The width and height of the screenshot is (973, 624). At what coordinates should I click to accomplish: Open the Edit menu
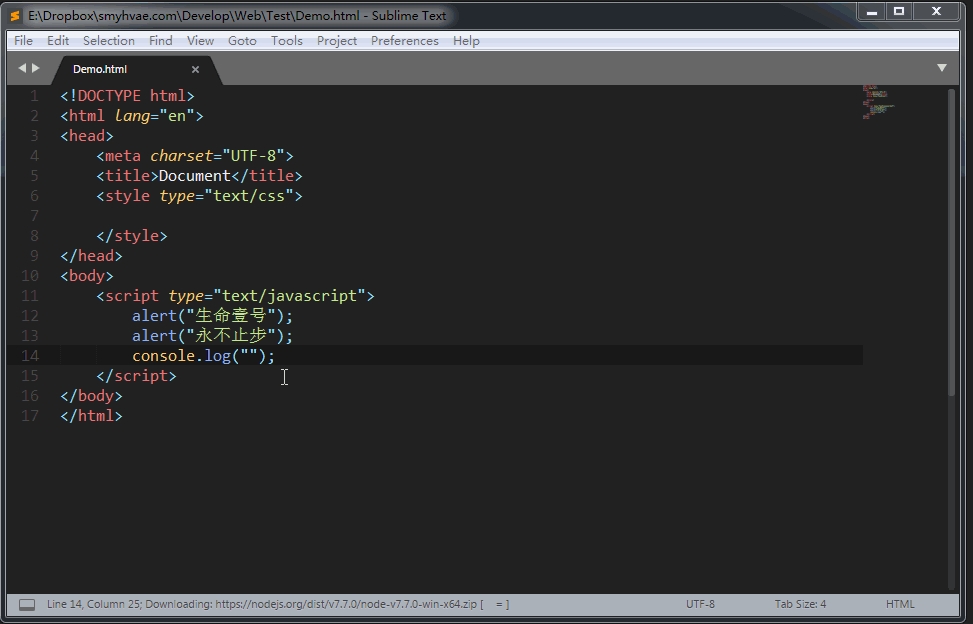point(58,41)
